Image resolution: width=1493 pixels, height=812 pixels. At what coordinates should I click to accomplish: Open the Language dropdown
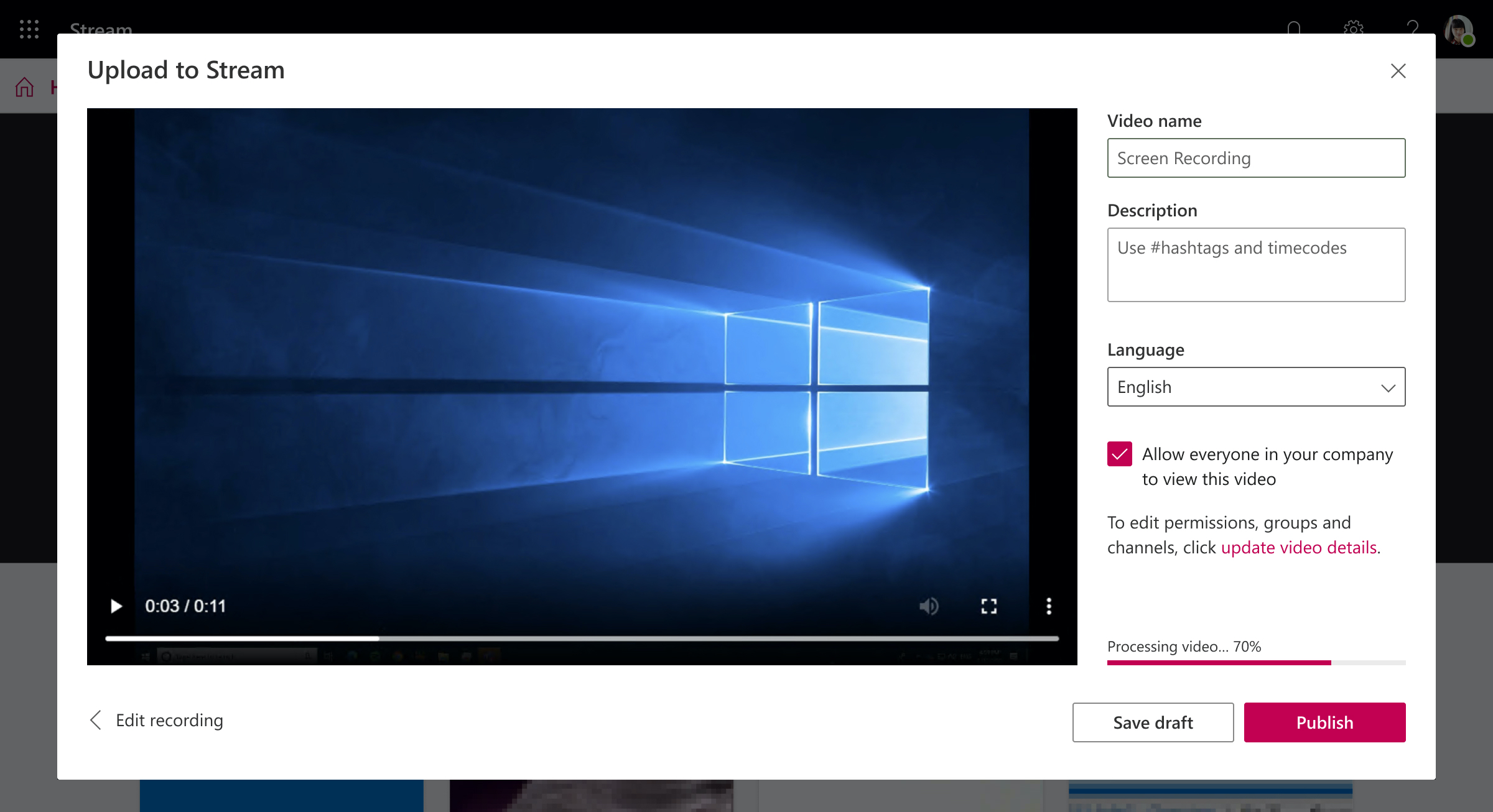pyautogui.click(x=1256, y=387)
